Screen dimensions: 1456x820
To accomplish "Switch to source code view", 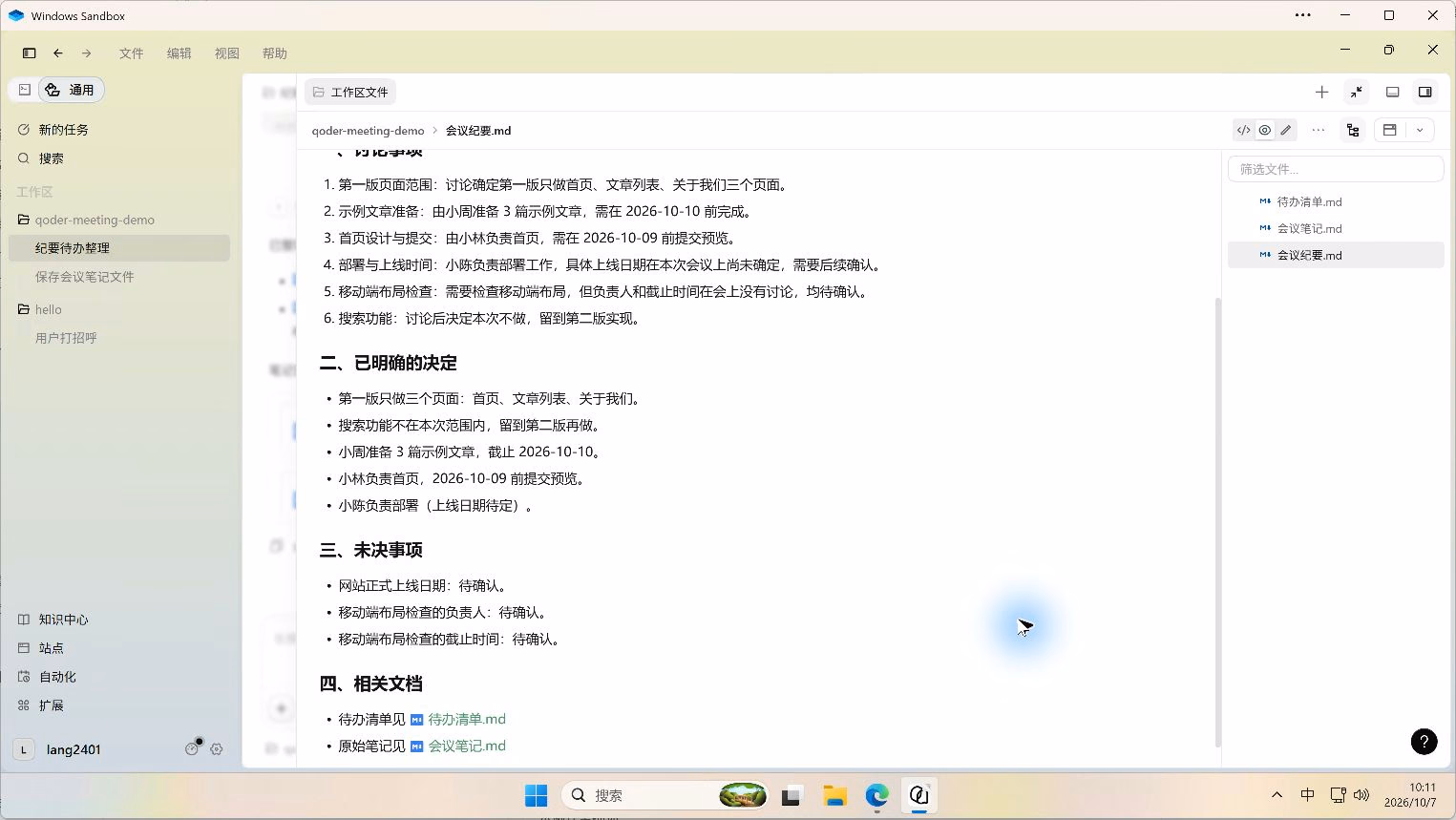I will [x=1243, y=131].
